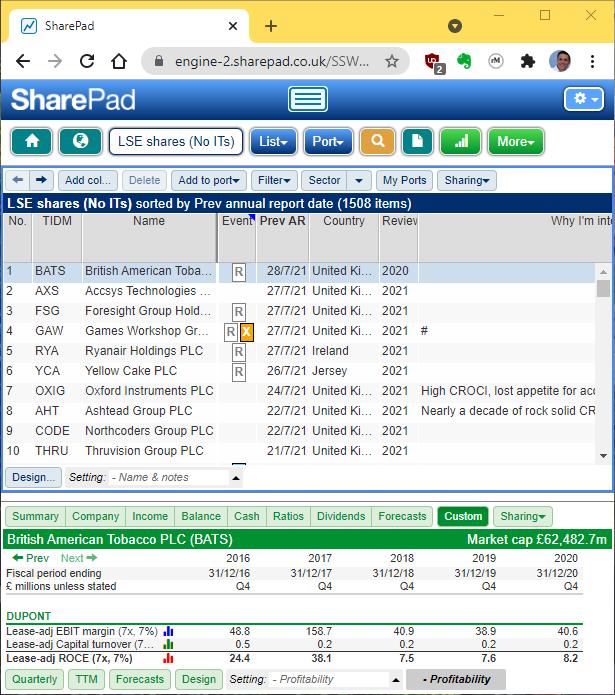This screenshot has width=615, height=695.
Task: Switch to the Summary tab
Action: click(x=35, y=516)
